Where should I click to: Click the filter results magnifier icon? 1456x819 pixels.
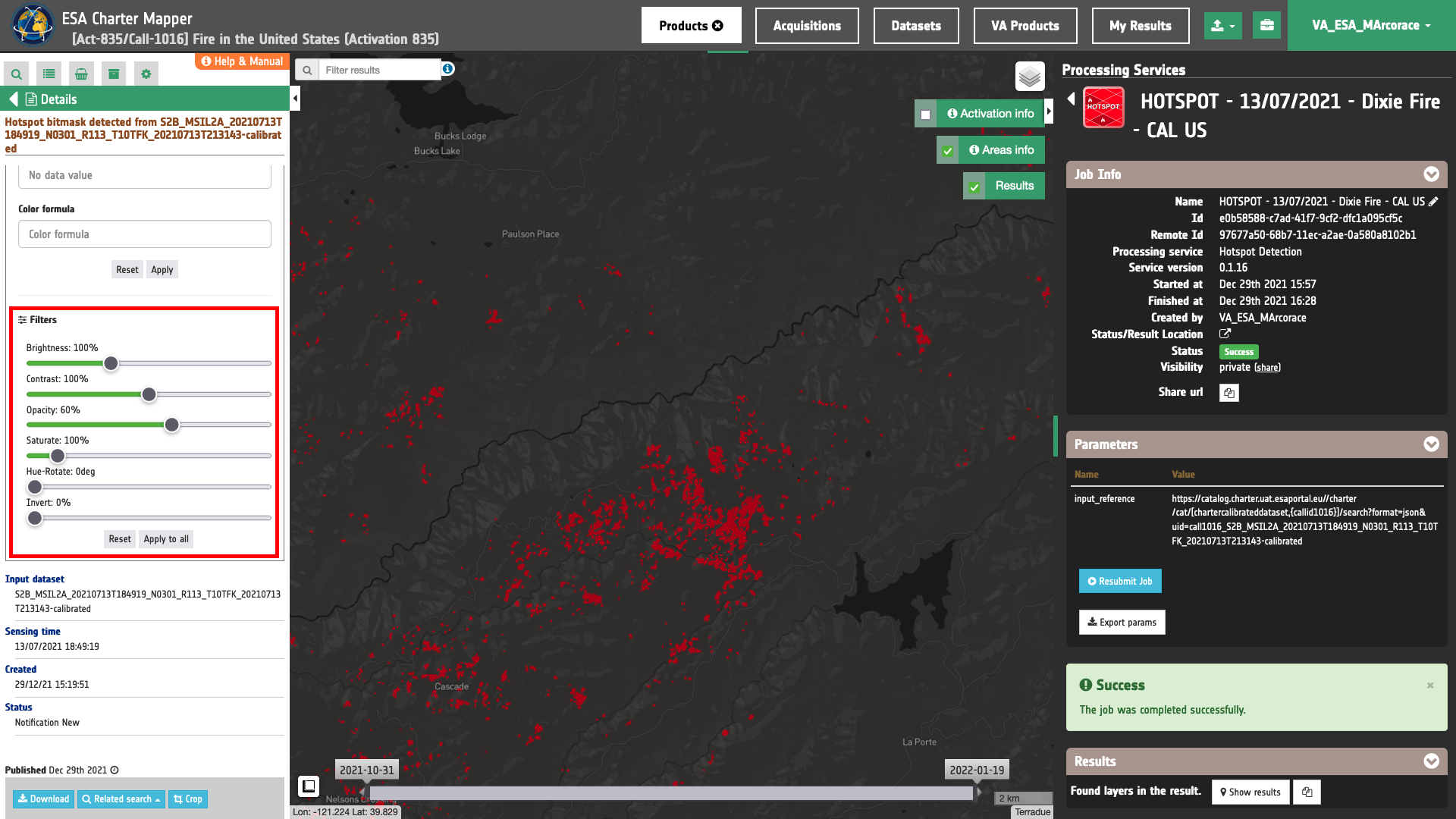pos(307,70)
